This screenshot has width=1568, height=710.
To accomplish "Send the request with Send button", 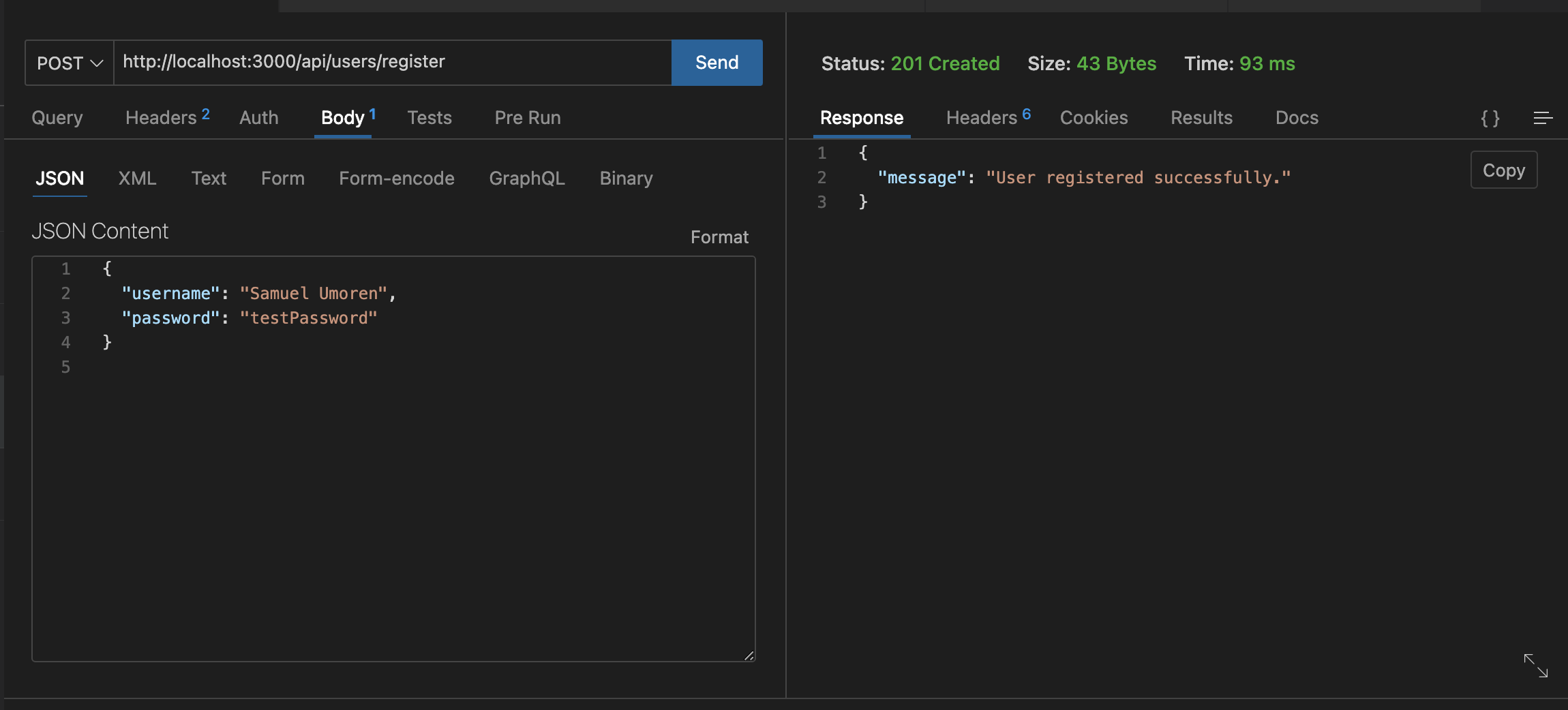I will tap(717, 63).
